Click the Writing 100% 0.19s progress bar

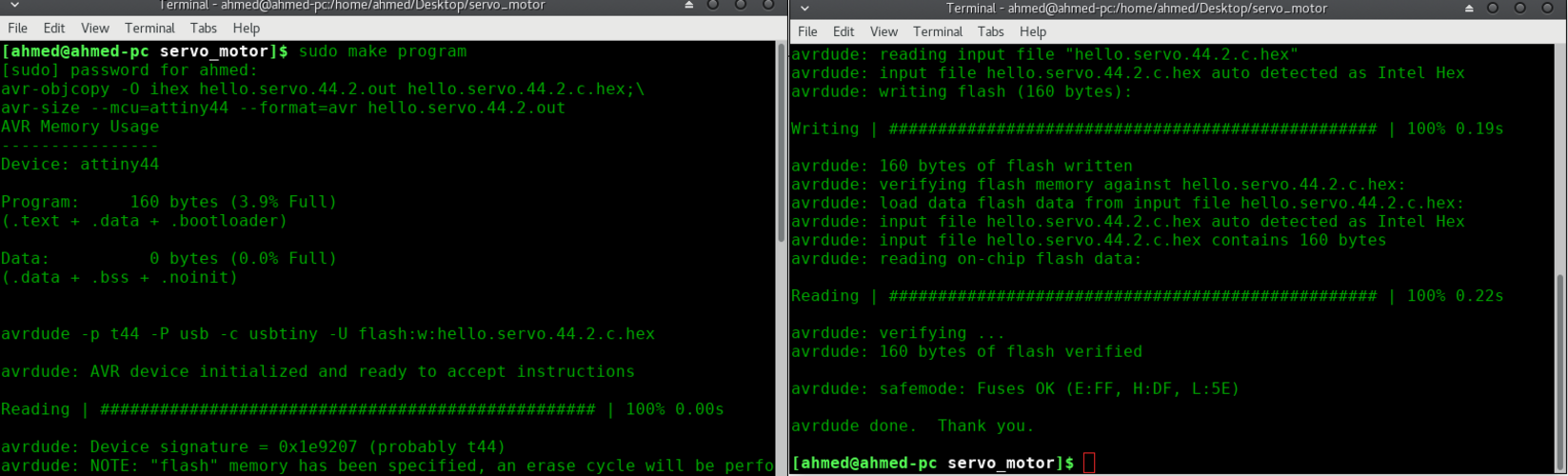pyautogui.click(x=1147, y=129)
